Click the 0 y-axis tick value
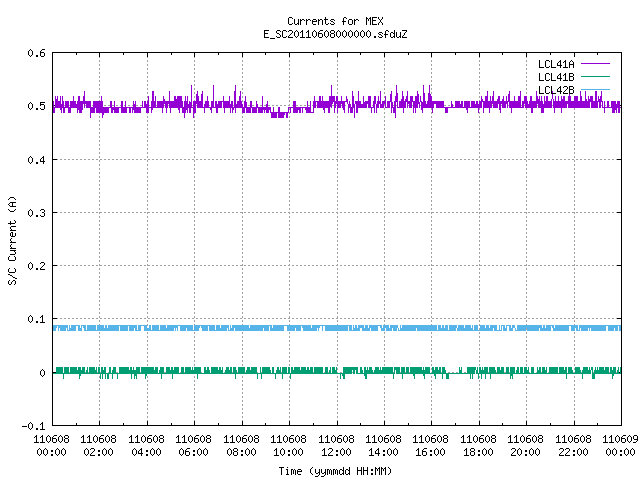The width and height of the screenshot is (640, 480). (42, 373)
